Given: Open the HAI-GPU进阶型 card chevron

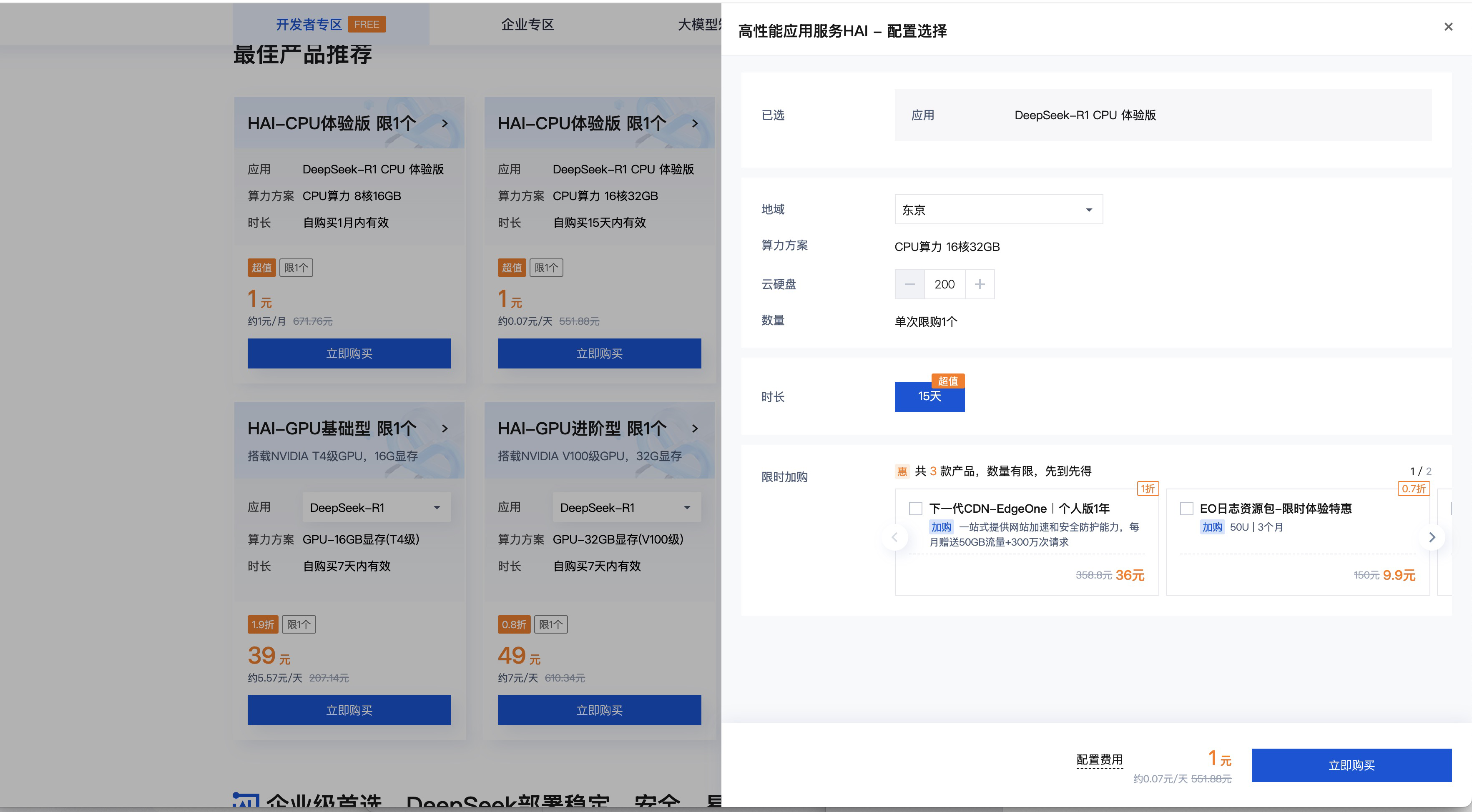Looking at the screenshot, I should coord(695,428).
